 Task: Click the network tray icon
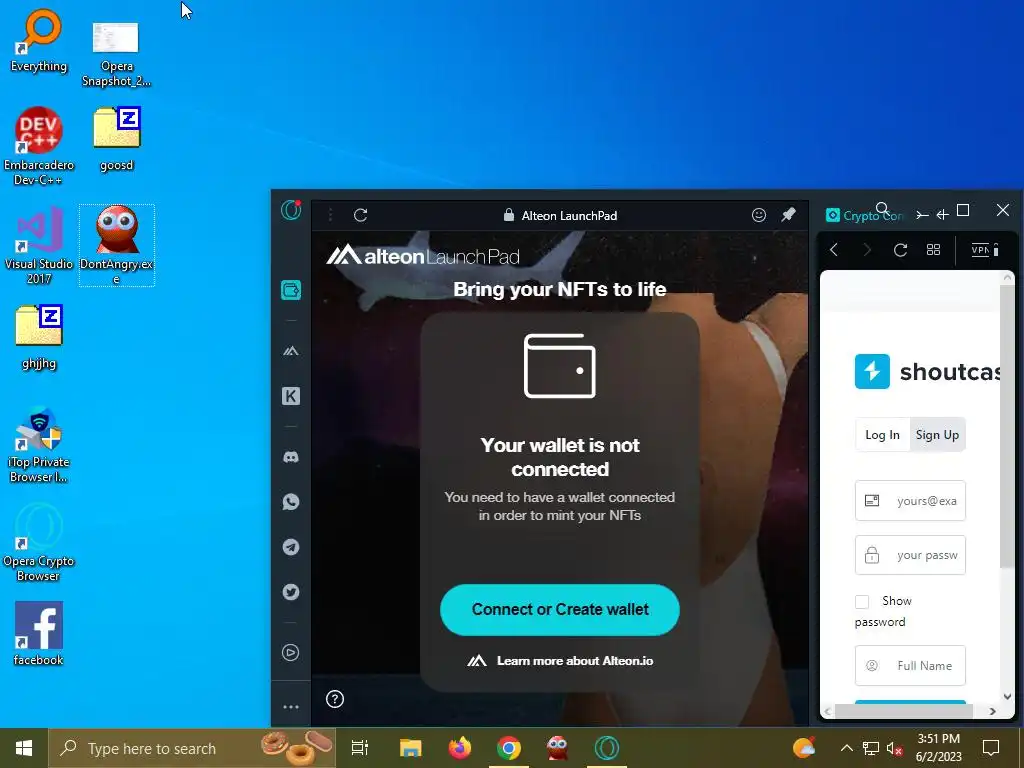tap(871, 748)
